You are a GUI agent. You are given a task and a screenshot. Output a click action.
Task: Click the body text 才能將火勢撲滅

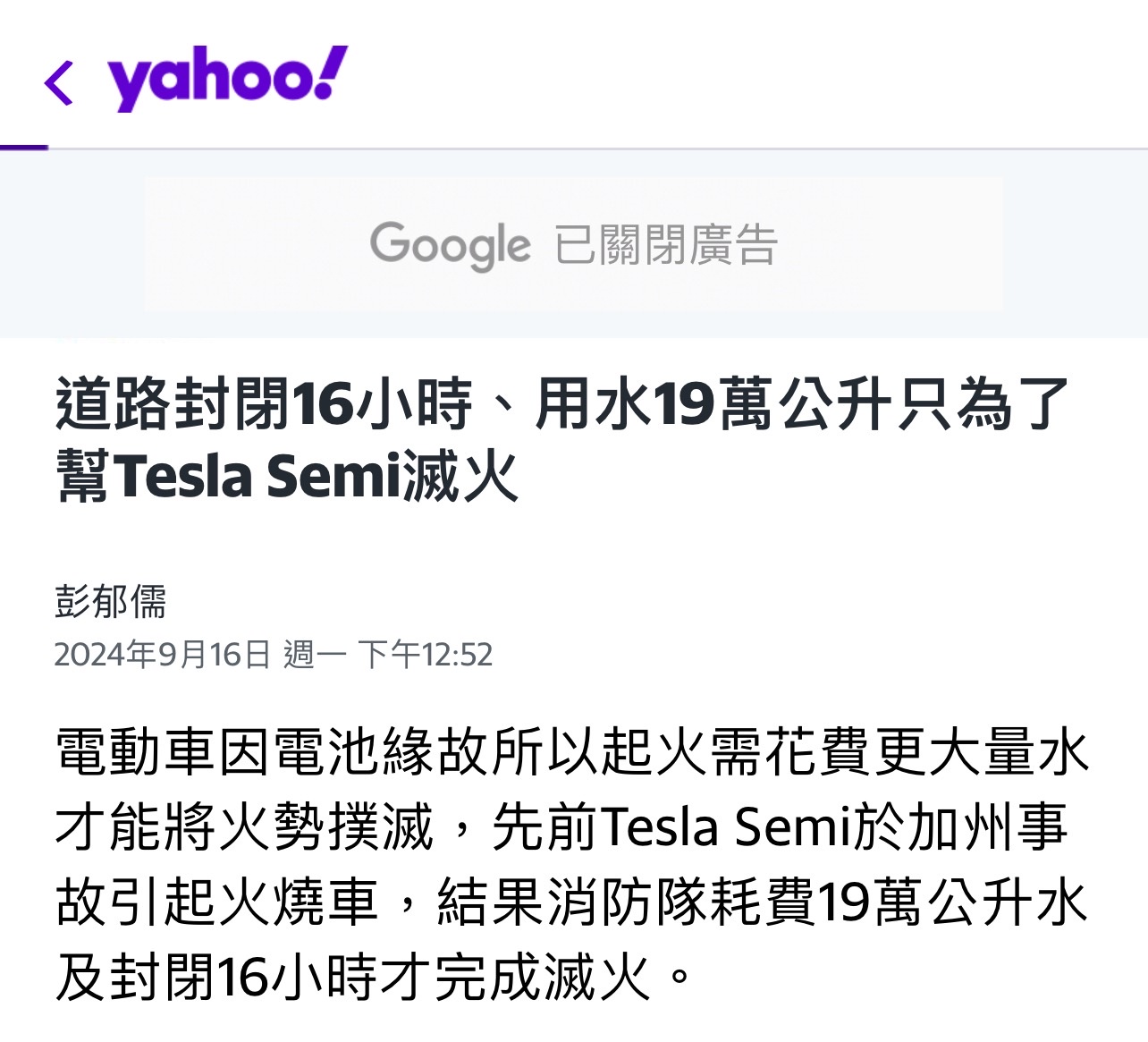pos(245,826)
